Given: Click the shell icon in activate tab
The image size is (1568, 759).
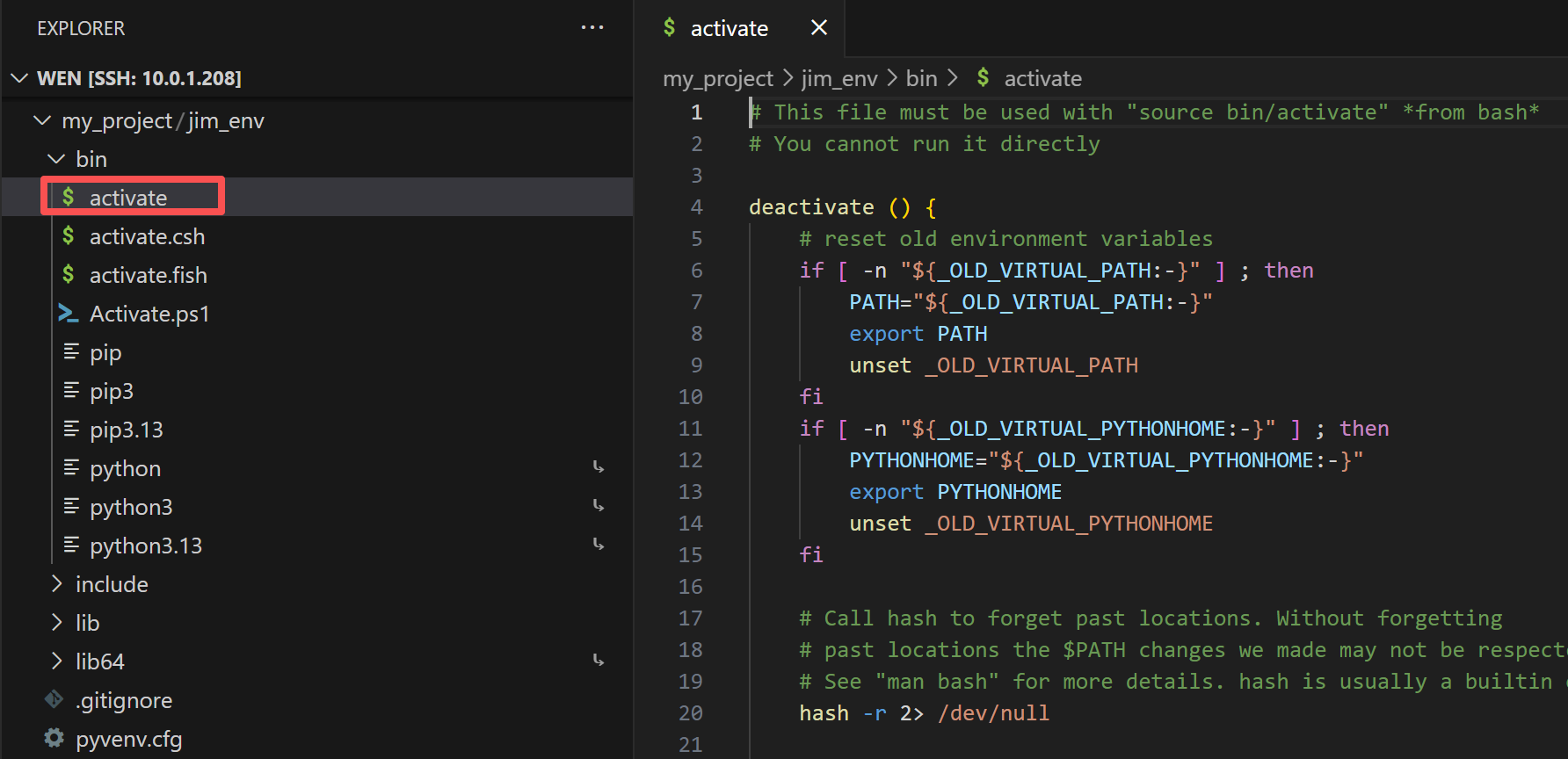Looking at the screenshot, I should pyautogui.click(x=670, y=27).
